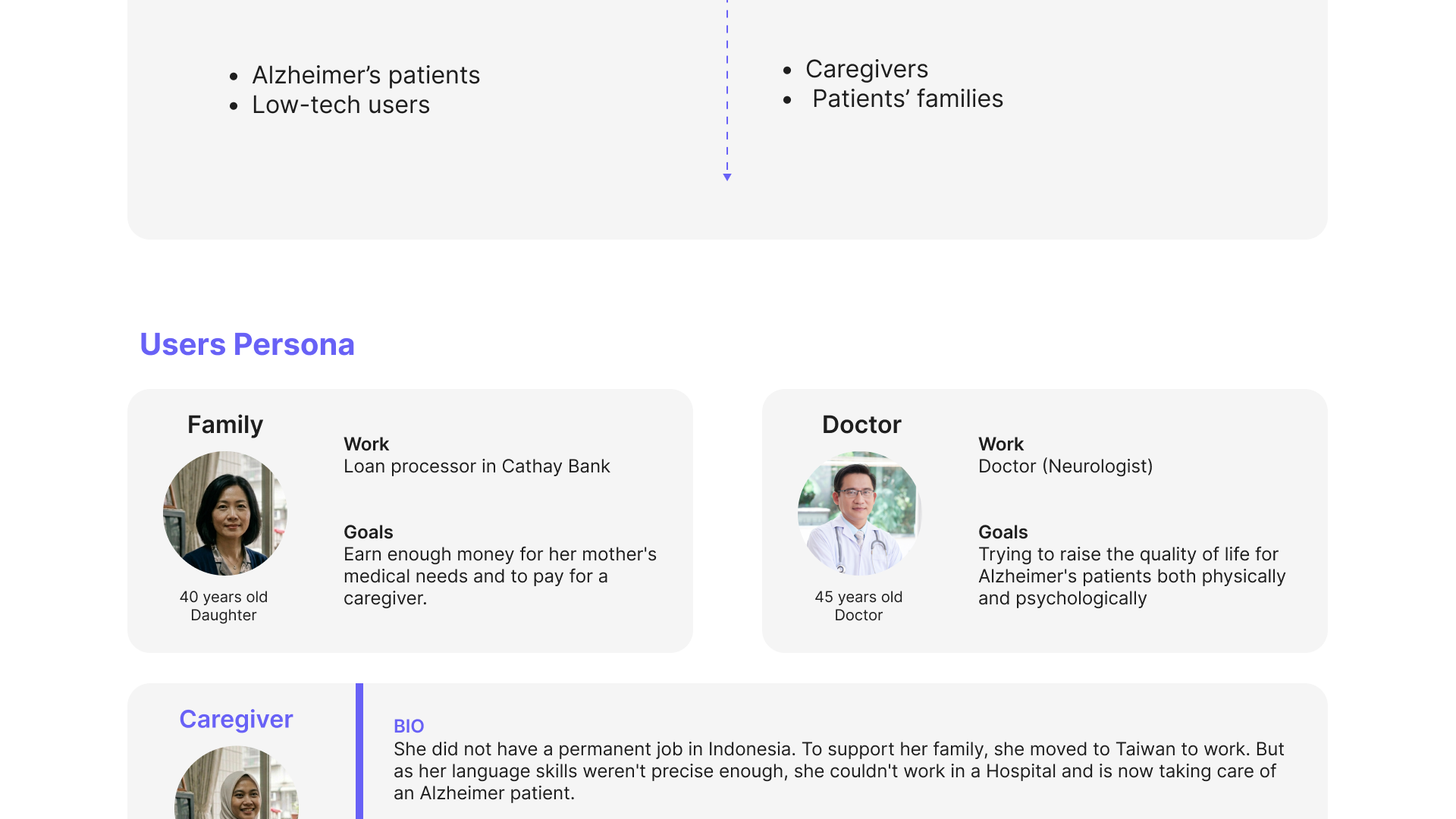The image size is (1456, 819).
Task: Select the Alzheimer's patients bullet item
Action: pyautogui.click(x=366, y=75)
